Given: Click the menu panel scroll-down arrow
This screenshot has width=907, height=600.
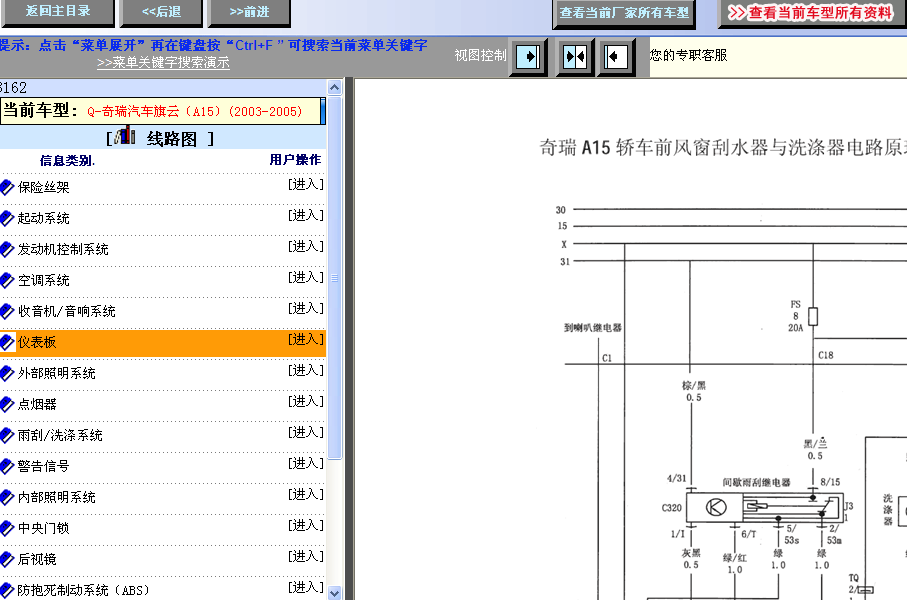Looking at the screenshot, I should tap(334, 593).
